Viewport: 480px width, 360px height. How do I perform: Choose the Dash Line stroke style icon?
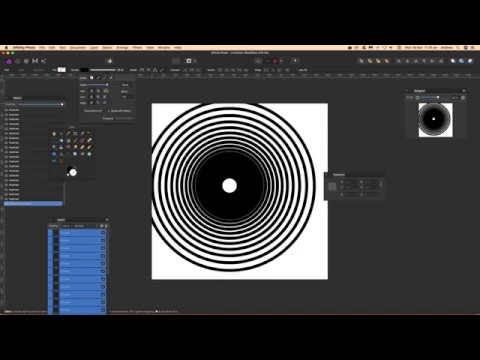tap(104, 77)
